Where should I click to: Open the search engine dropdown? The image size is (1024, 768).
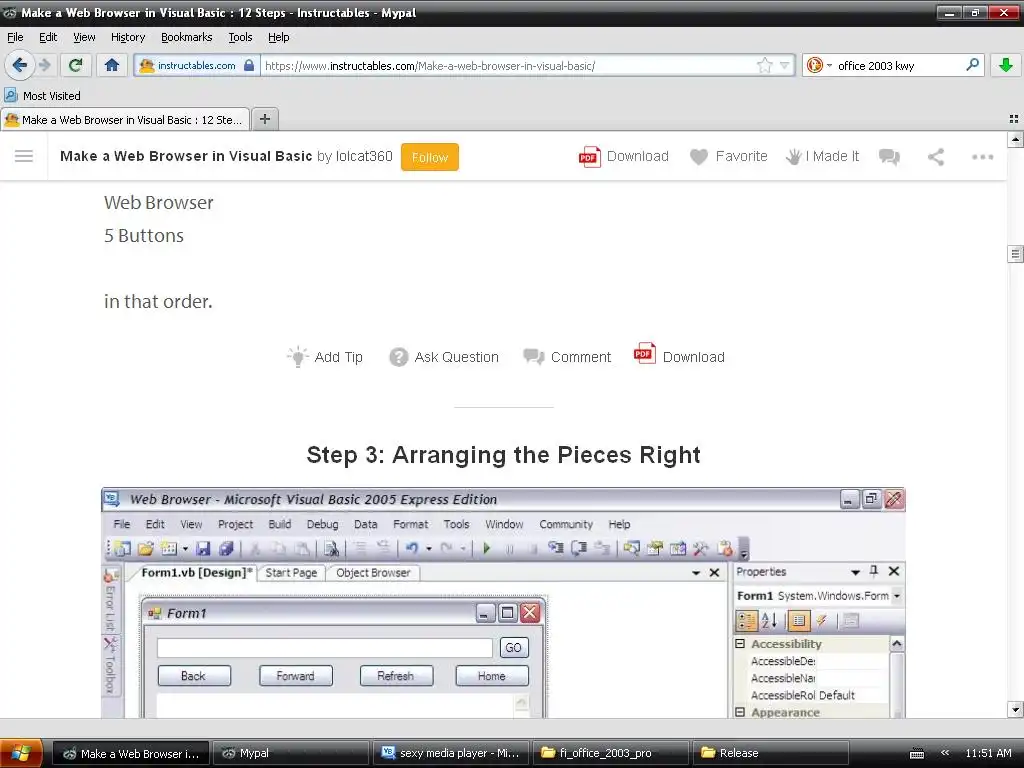[x=829, y=65]
